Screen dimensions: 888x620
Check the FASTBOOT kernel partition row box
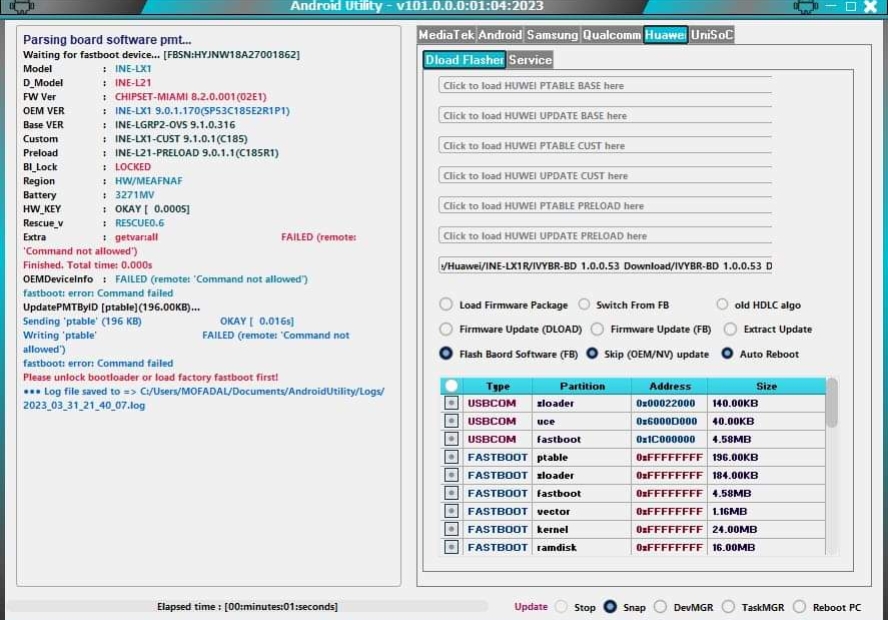451,529
